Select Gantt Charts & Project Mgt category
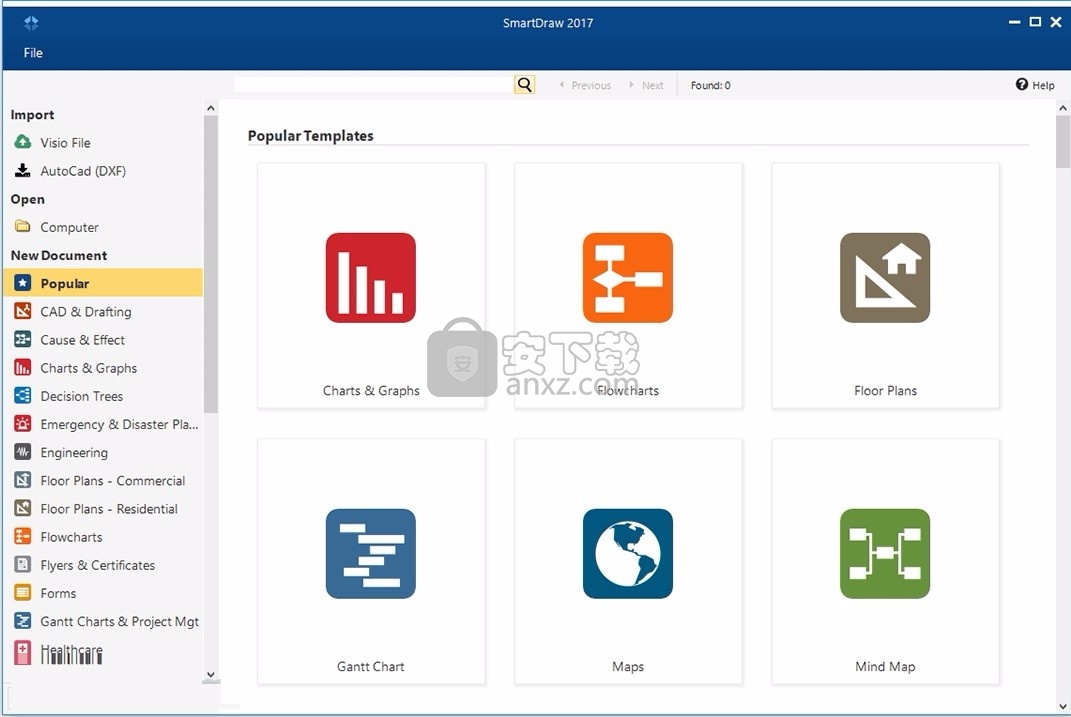Image resolution: width=1071 pixels, height=717 pixels. click(120, 621)
